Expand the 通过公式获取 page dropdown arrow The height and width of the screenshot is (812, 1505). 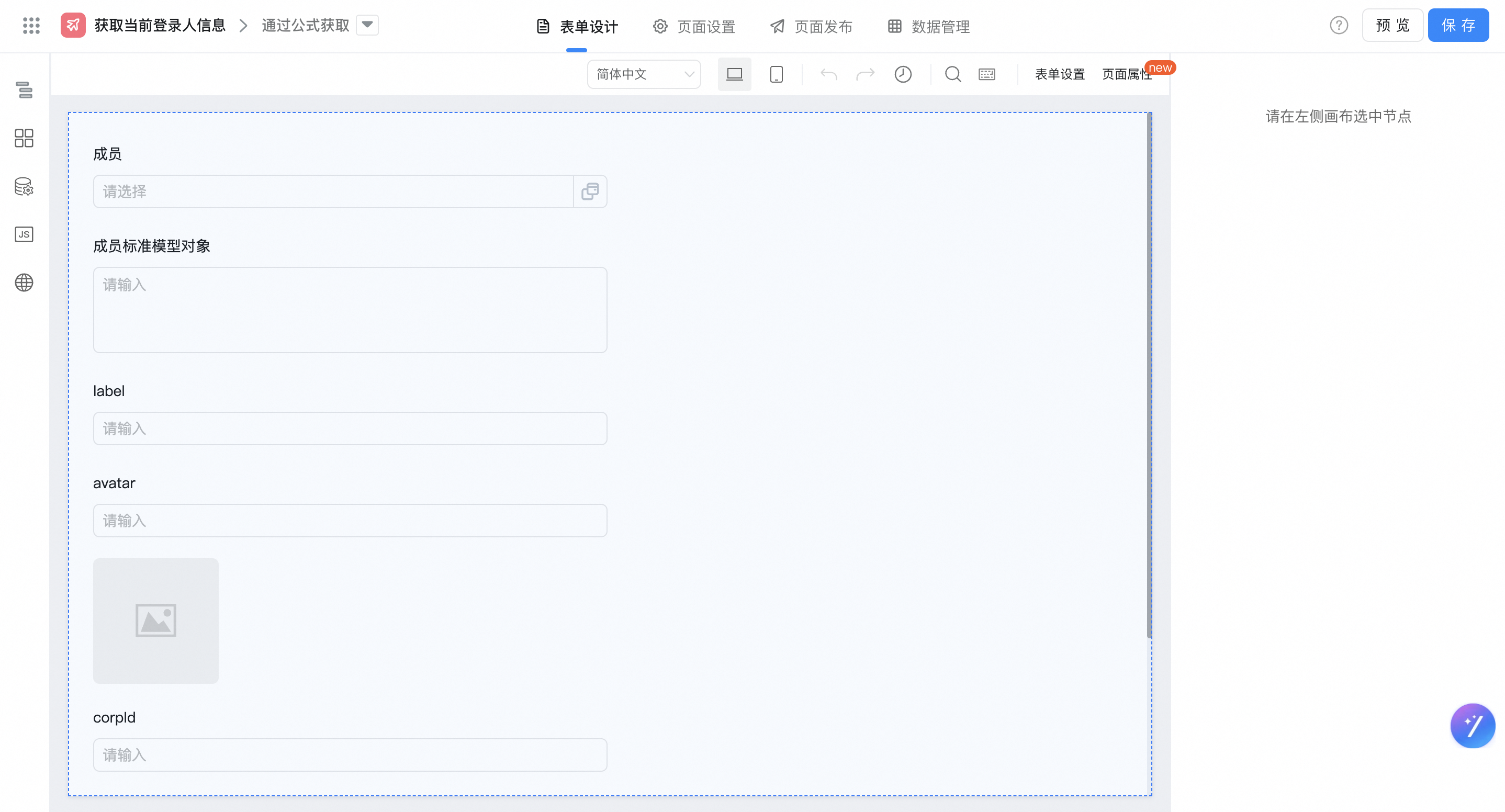pyautogui.click(x=367, y=25)
